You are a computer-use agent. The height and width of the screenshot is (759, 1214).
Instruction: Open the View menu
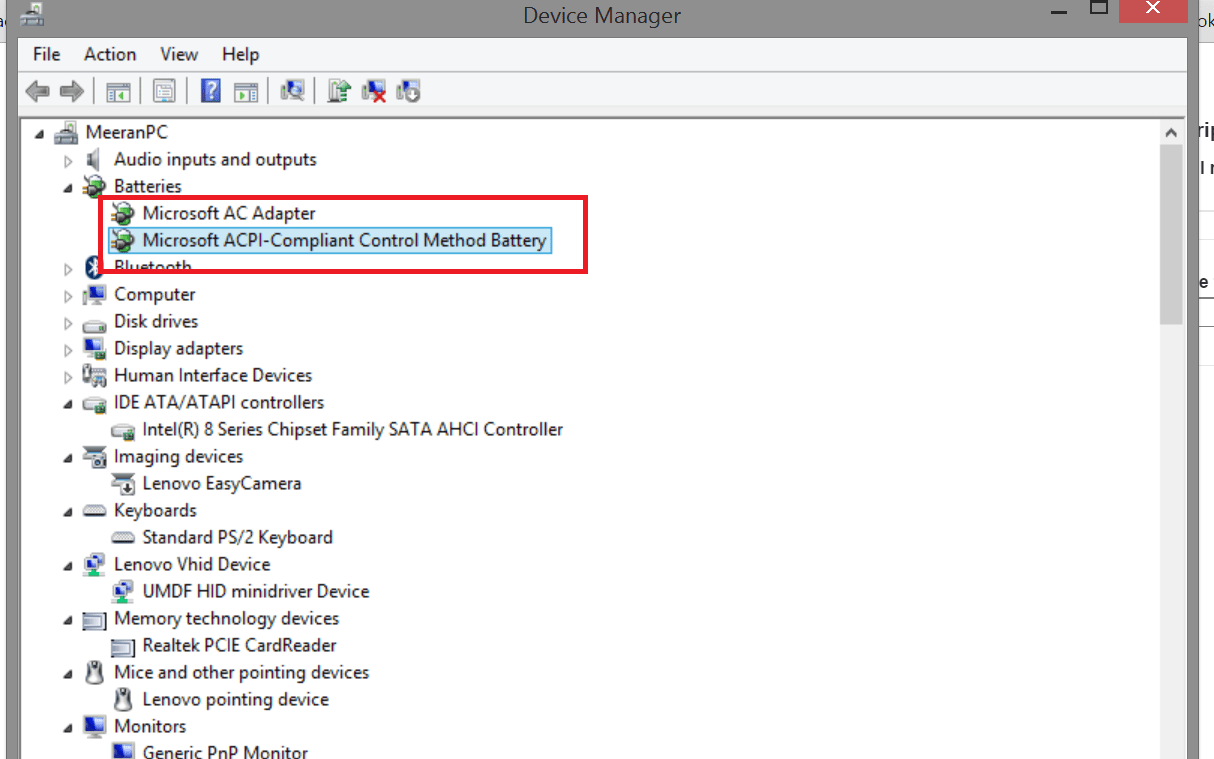click(178, 54)
